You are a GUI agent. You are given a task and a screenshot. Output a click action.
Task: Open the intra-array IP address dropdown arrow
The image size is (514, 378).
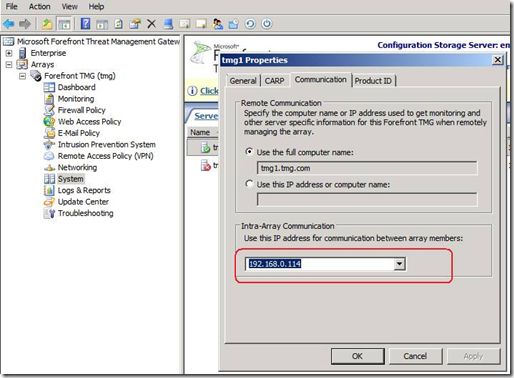click(399, 264)
